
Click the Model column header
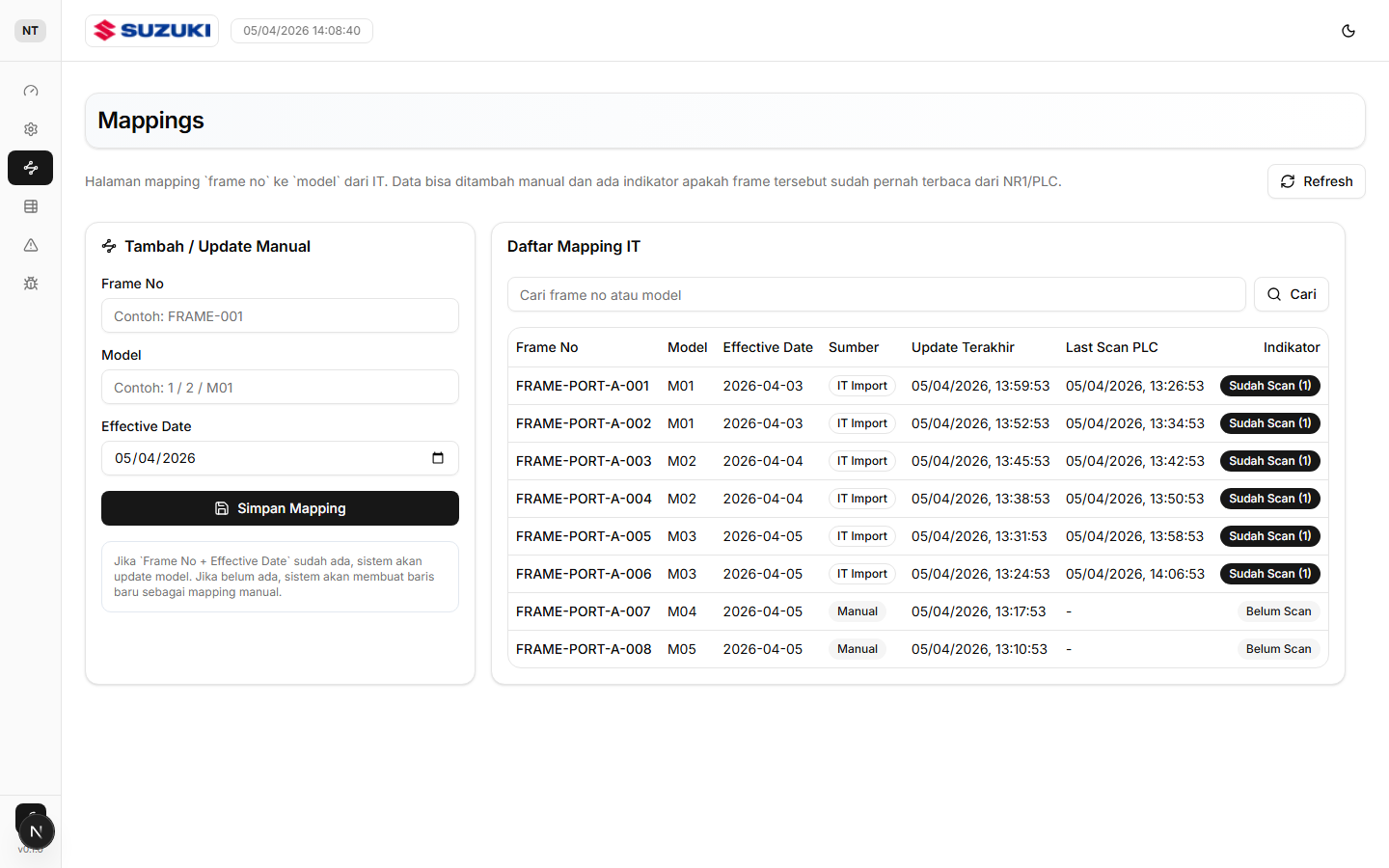[687, 347]
